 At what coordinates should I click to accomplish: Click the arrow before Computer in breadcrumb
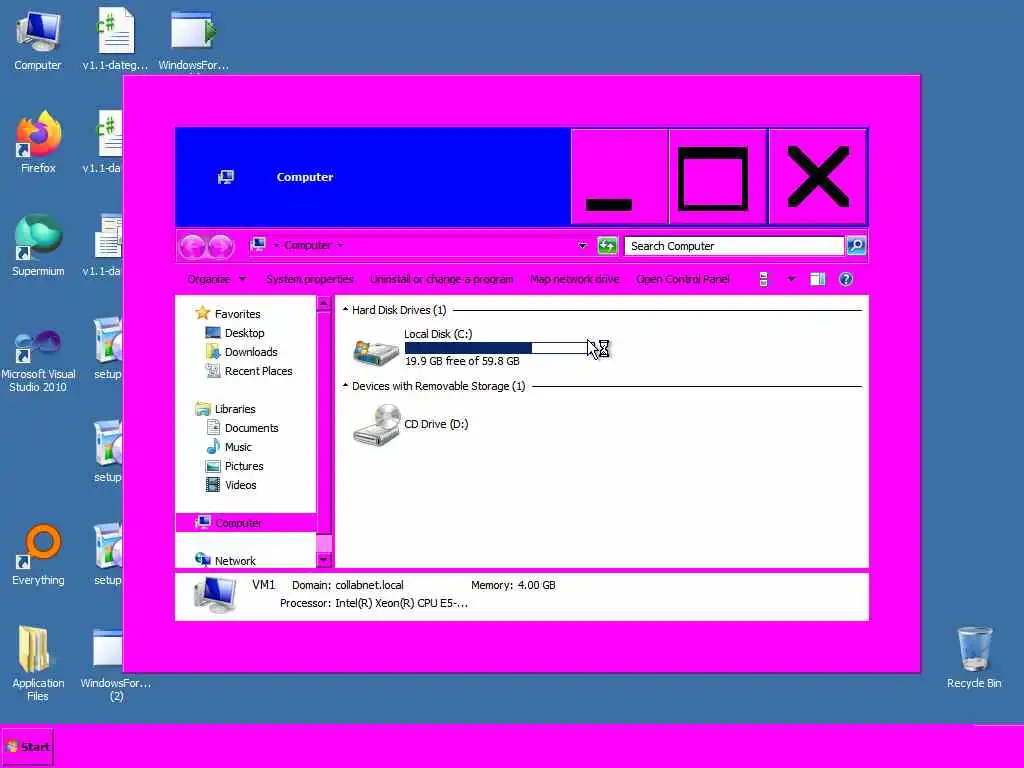coord(276,246)
